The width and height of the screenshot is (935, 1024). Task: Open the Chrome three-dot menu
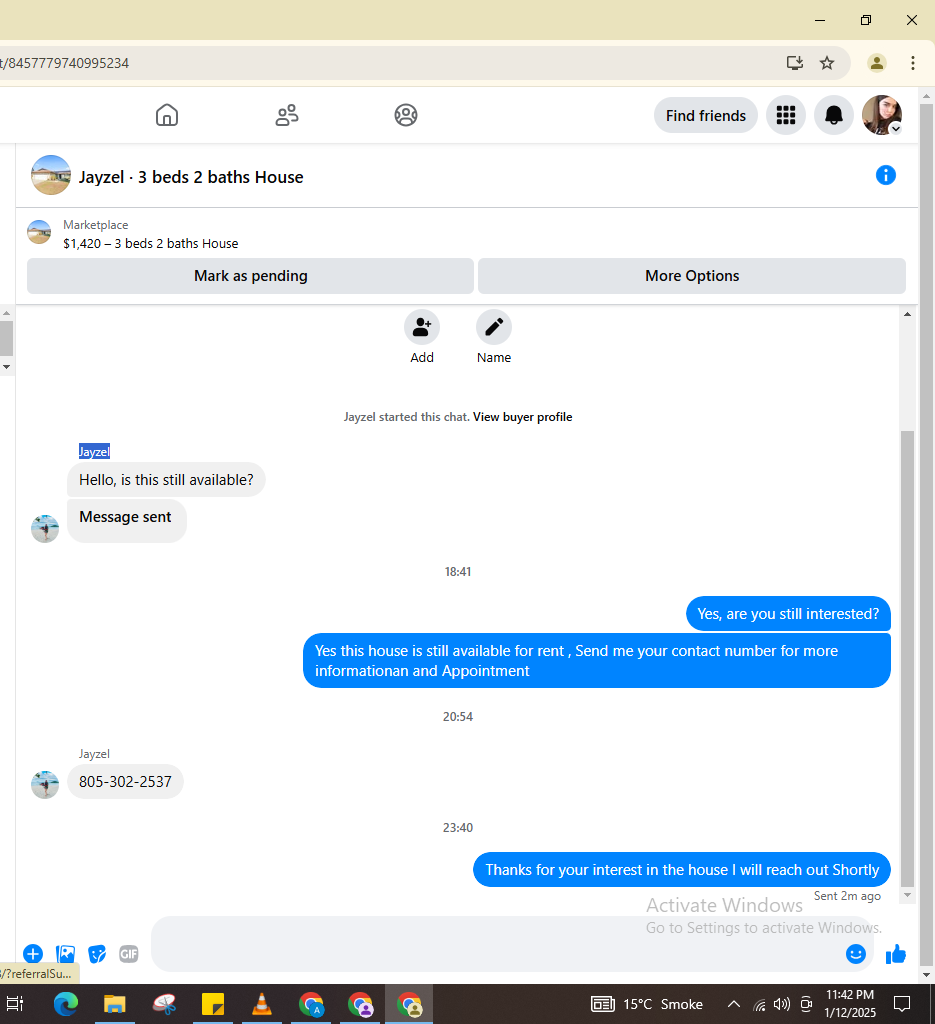click(x=913, y=63)
